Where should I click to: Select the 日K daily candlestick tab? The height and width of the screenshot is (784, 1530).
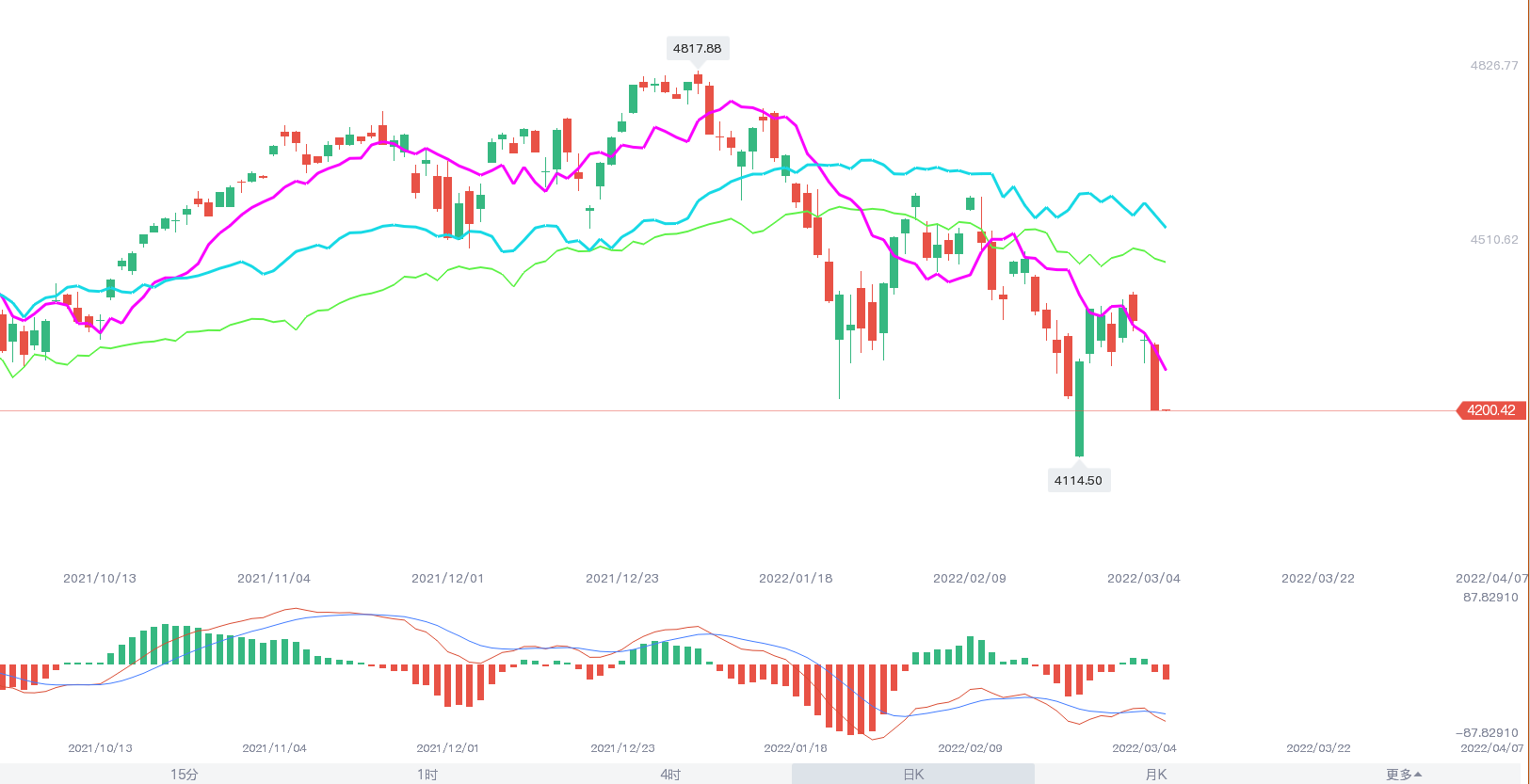click(913, 774)
